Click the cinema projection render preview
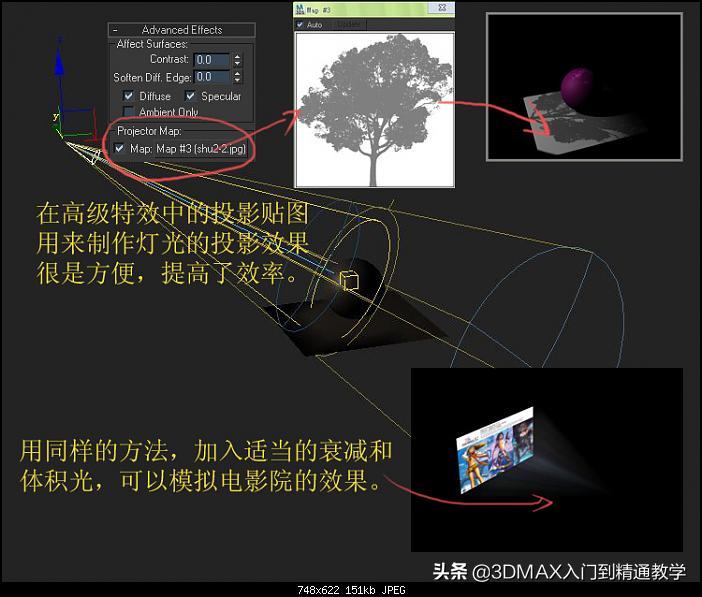This screenshot has height=597, width=702. (x=547, y=460)
